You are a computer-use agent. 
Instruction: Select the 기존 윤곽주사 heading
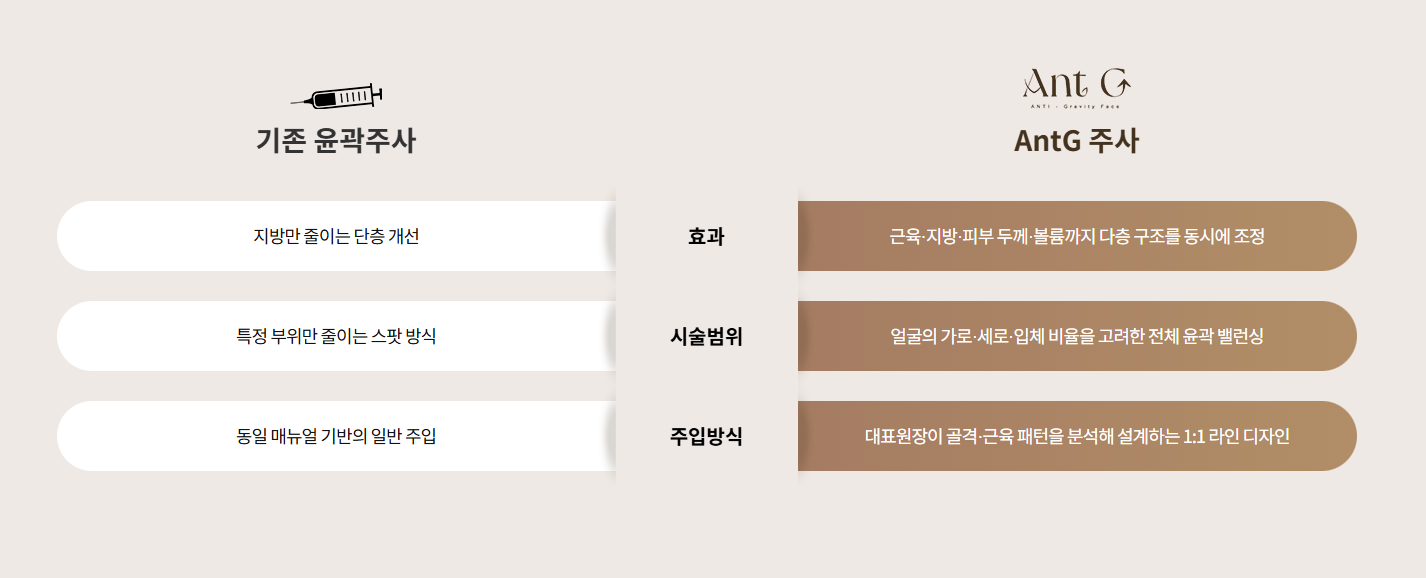[x=336, y=141]
